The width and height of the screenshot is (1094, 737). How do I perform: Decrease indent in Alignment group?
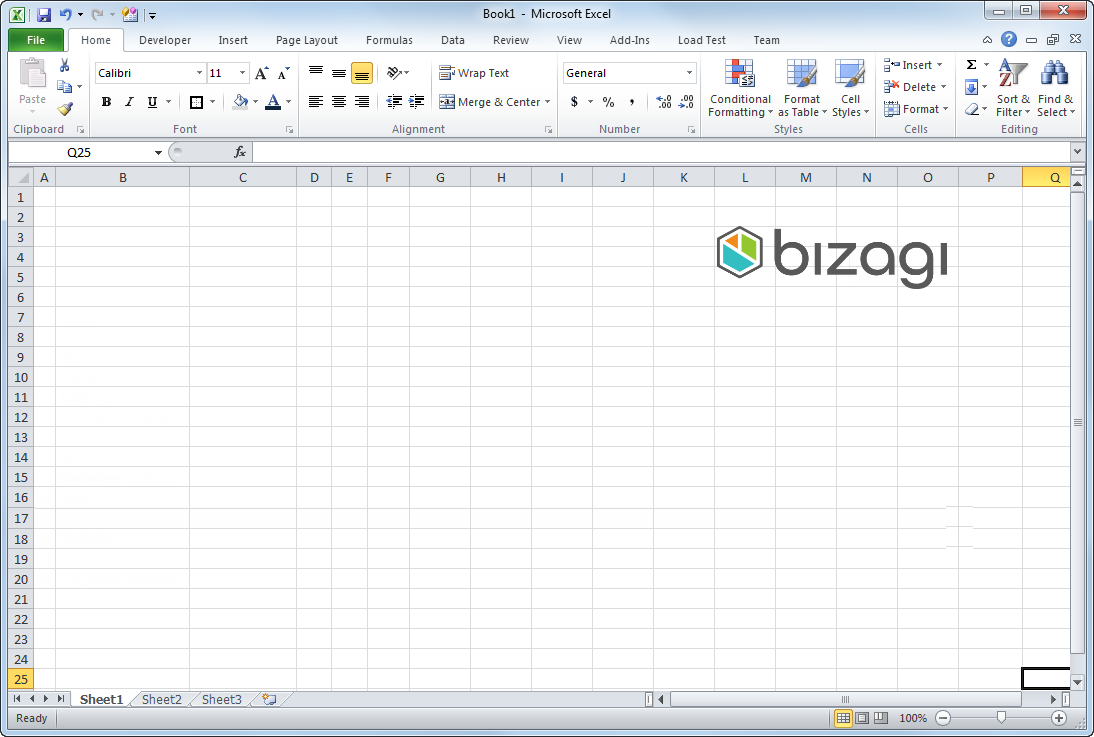pyautogui.click(x=394, y=102)
